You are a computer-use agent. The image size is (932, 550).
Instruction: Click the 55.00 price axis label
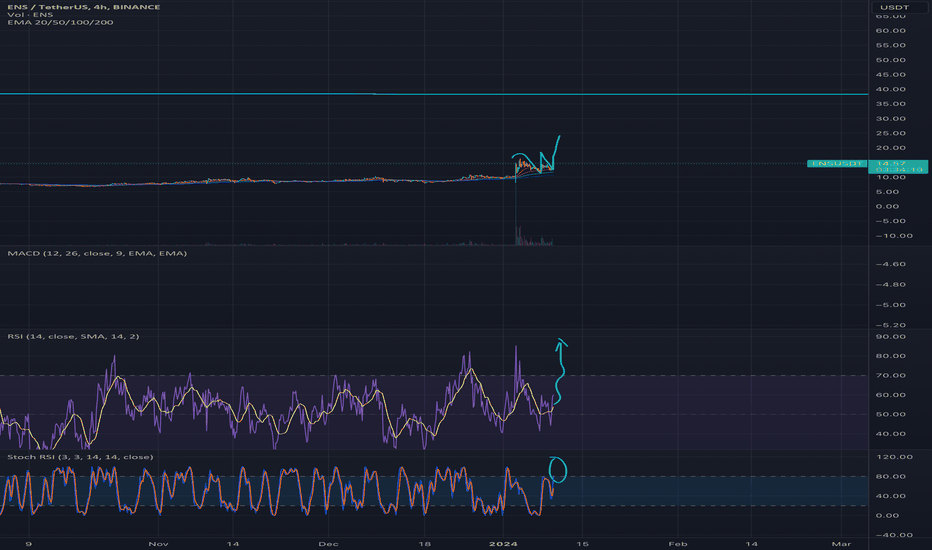coord(890,45)
